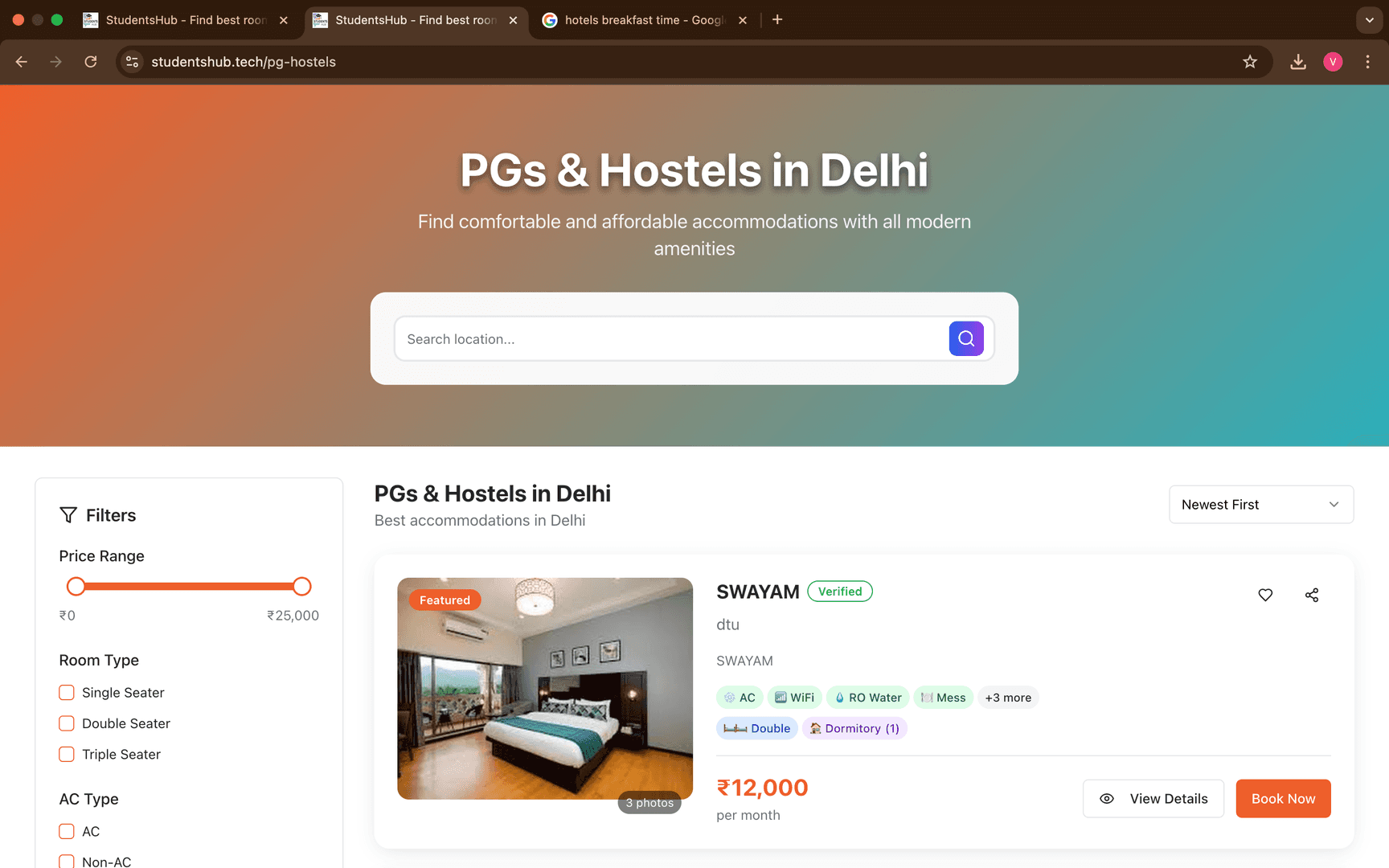Check the Single Seater option
Screen dimensions: 1389x868
pos(67,692)
